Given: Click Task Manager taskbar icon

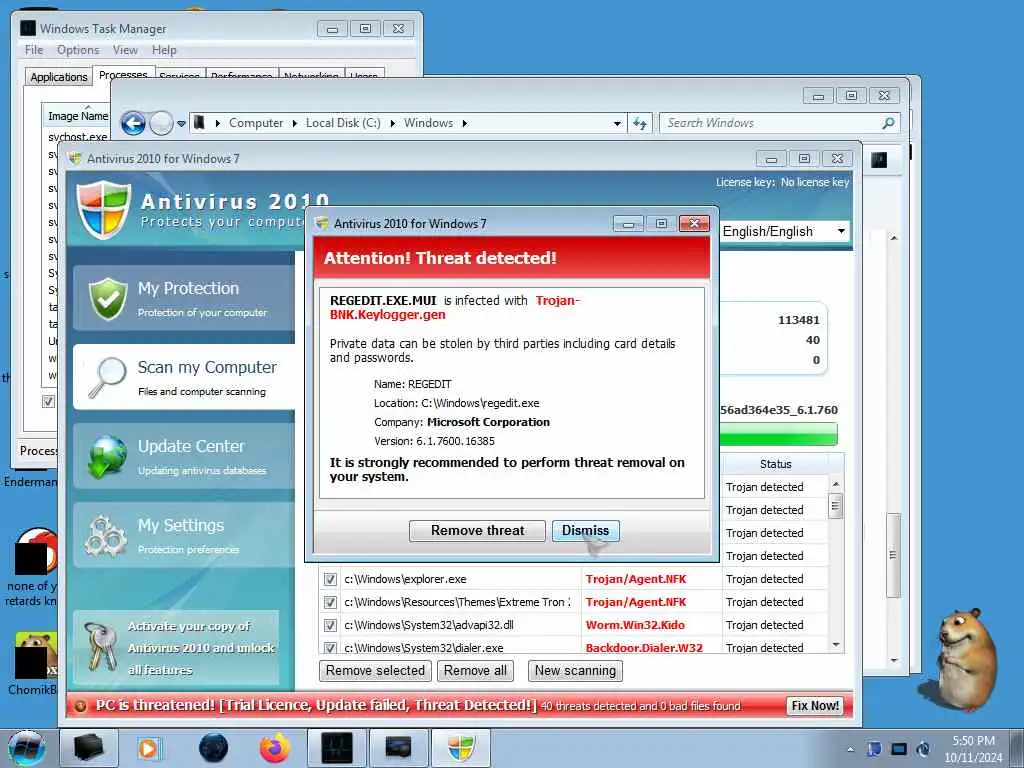Looking at the screenshot, I should [337, 748].
